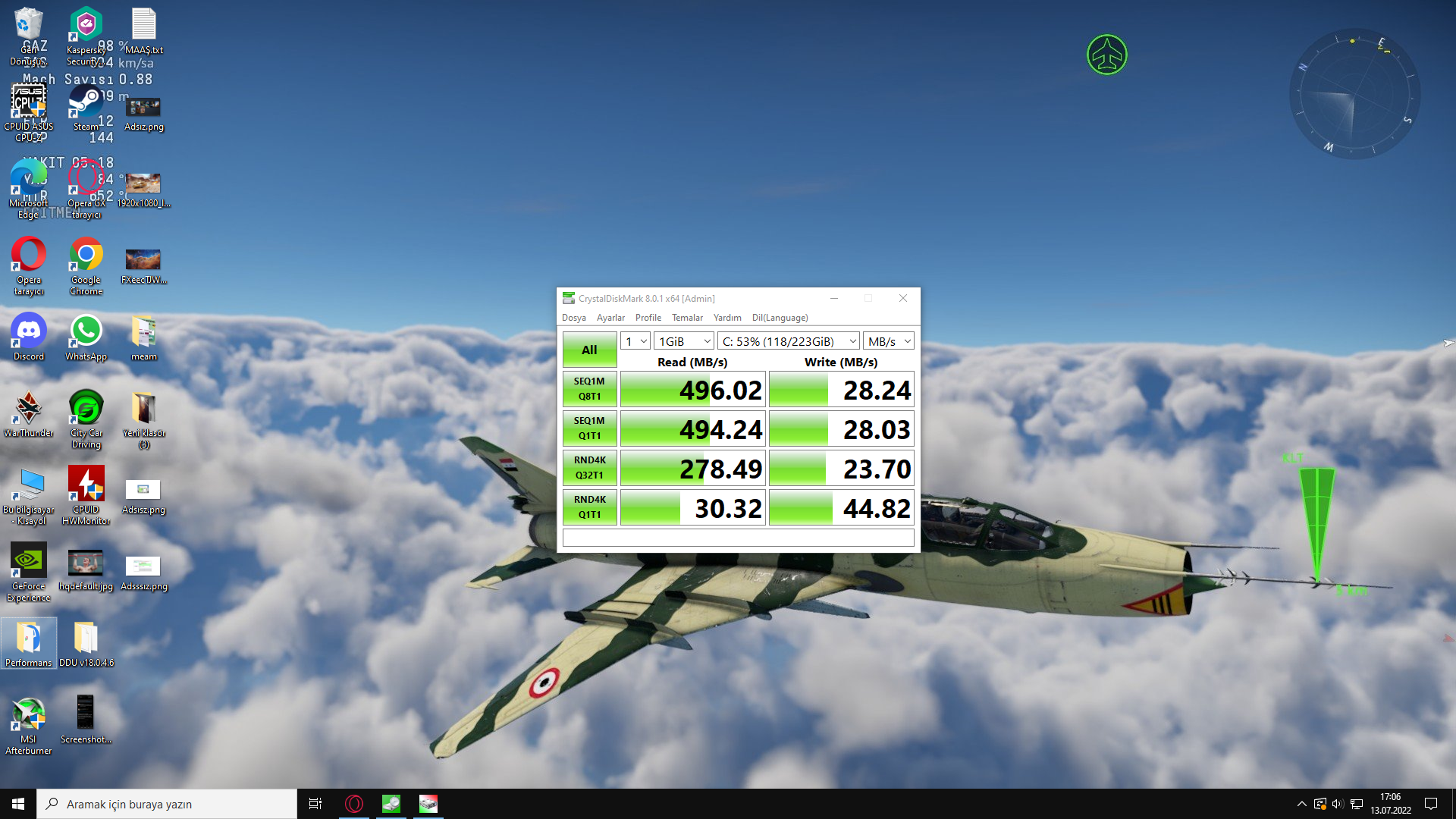Open the Temalar menu
The image size is (1456, 819).
[x=687, y=318]
